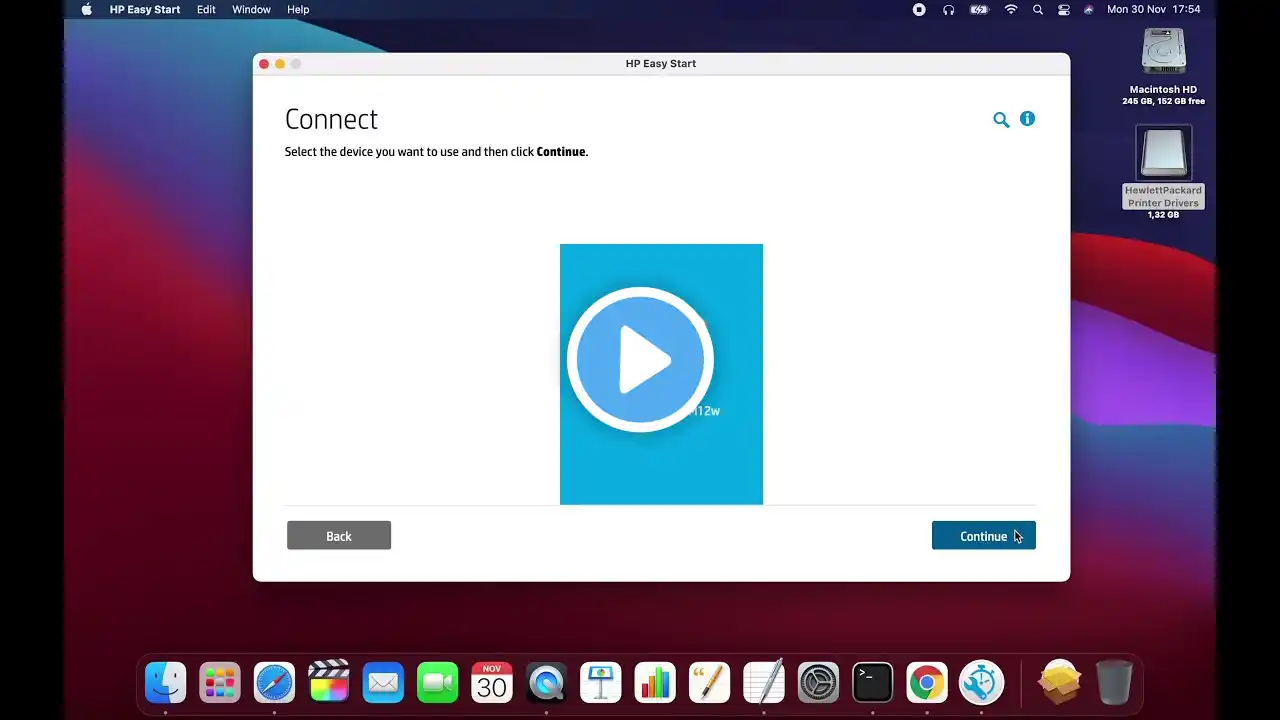Open the Edit menu

[206, 10]
